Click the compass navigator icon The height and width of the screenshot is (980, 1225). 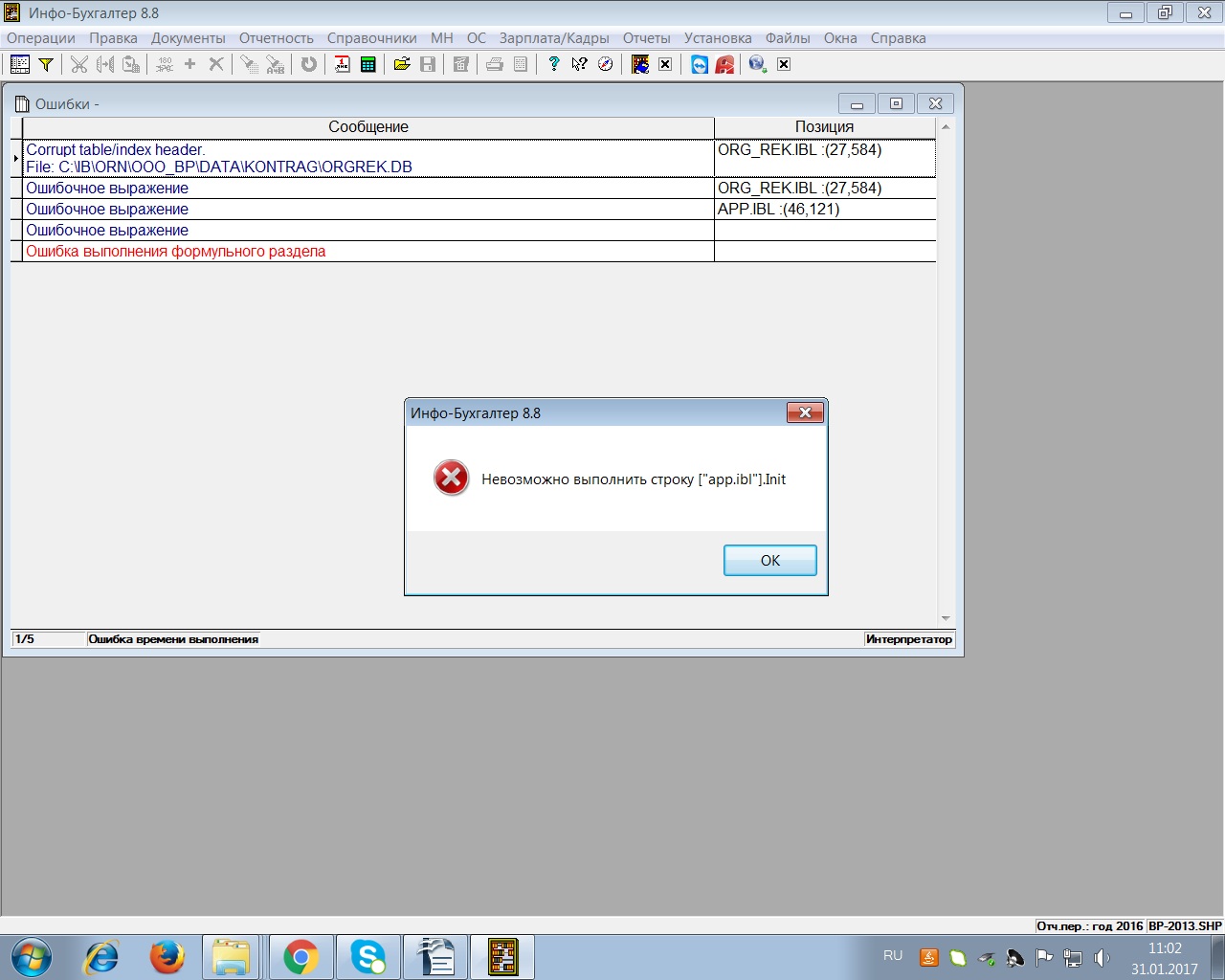coord(605,64)
